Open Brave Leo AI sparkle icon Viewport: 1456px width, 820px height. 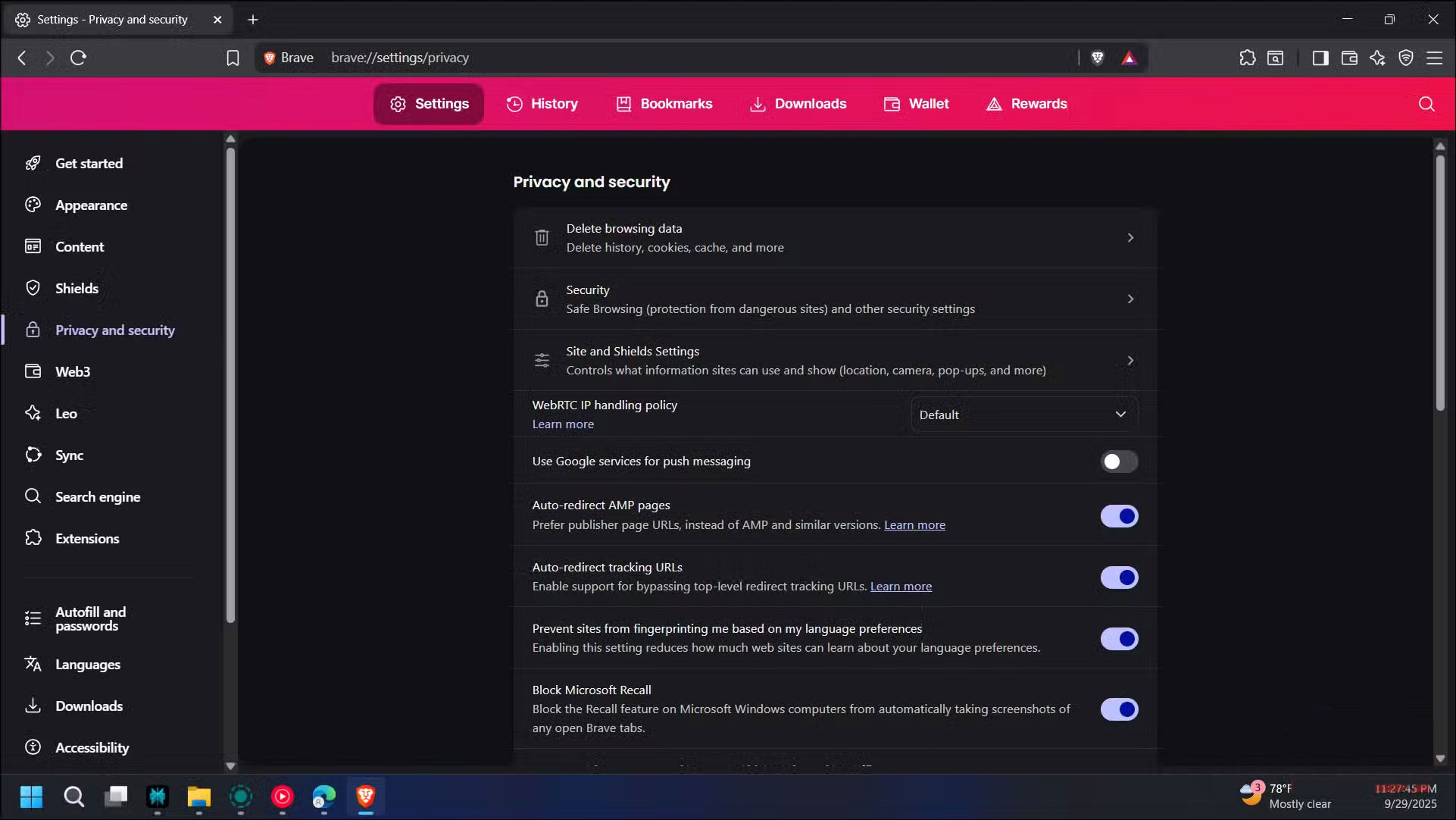click(1378, 58)
